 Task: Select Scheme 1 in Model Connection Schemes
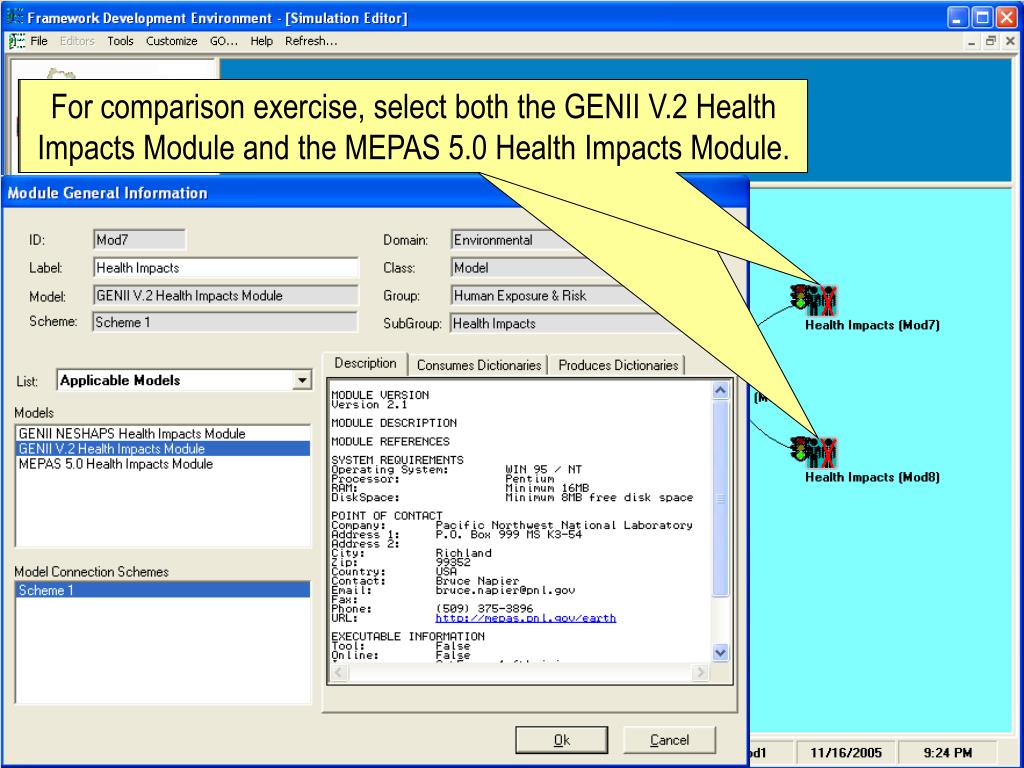click(x=163, y=590)
